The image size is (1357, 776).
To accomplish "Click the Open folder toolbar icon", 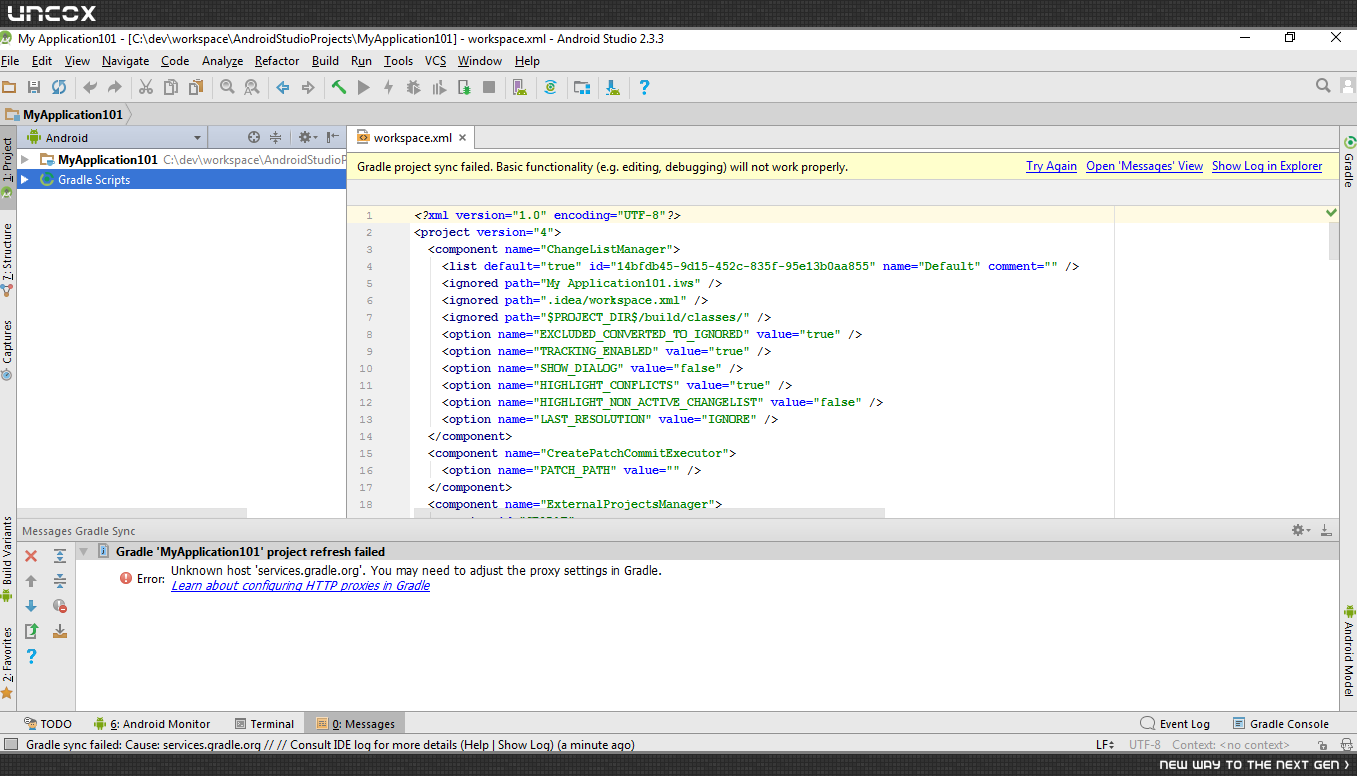I will [9, 88].
